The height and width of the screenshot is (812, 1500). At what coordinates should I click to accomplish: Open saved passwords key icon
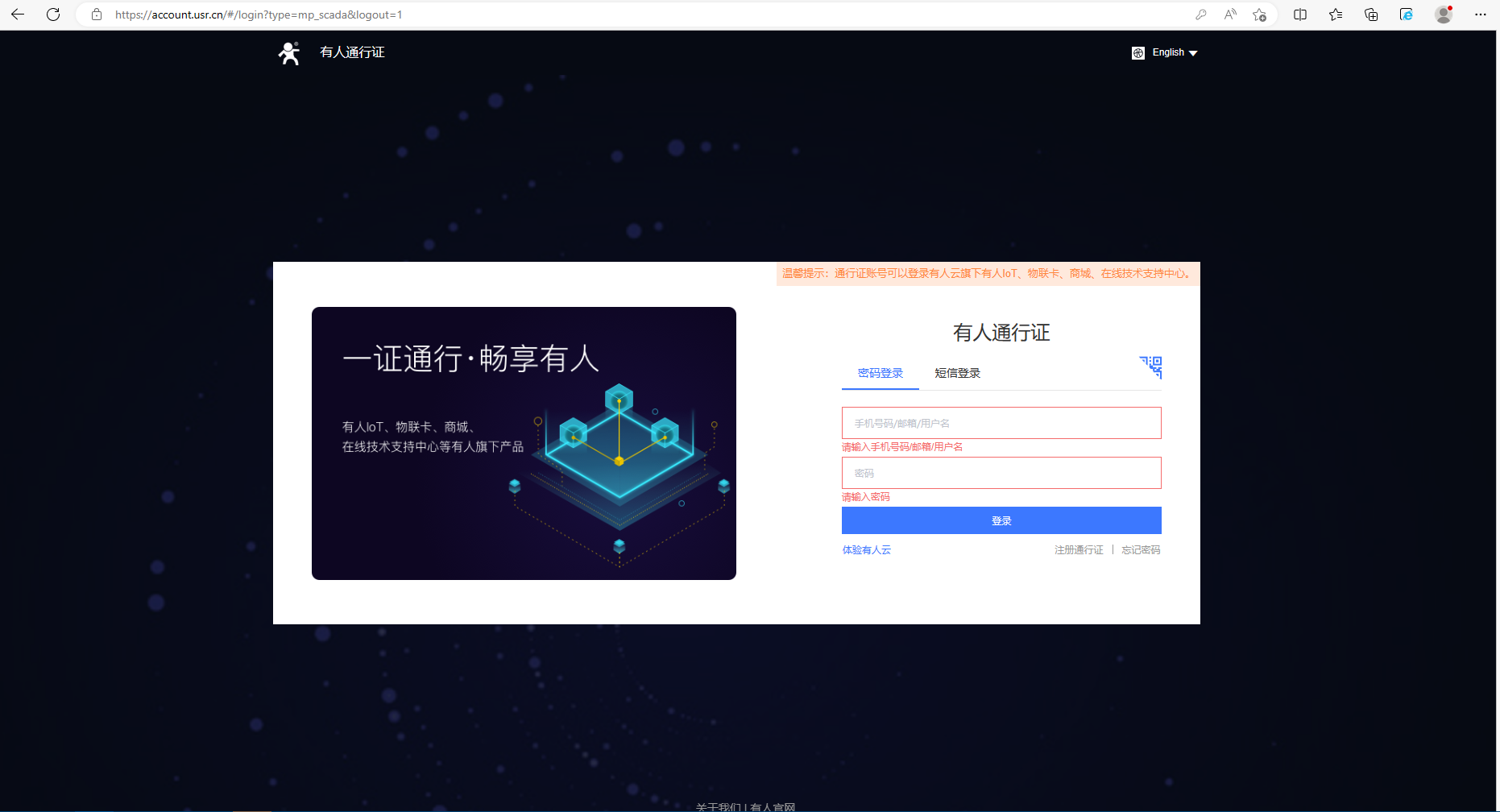(x=1201, y=14)
